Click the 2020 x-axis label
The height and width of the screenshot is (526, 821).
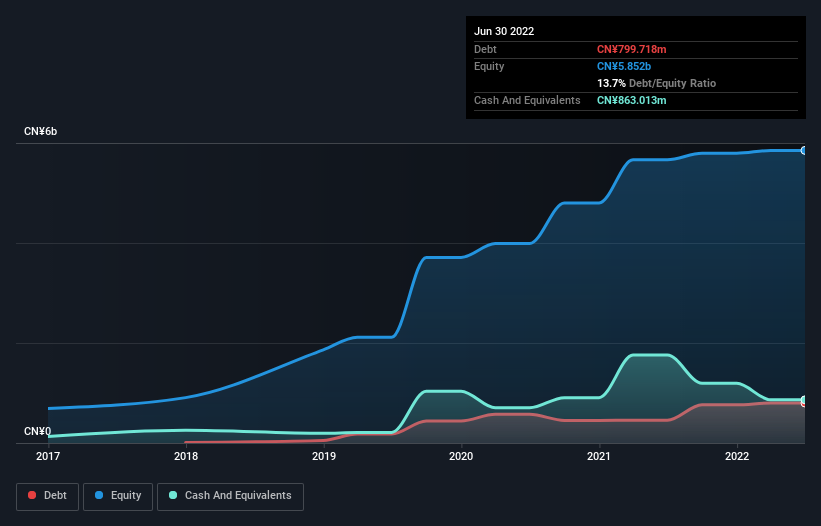(x=461, y=456)
